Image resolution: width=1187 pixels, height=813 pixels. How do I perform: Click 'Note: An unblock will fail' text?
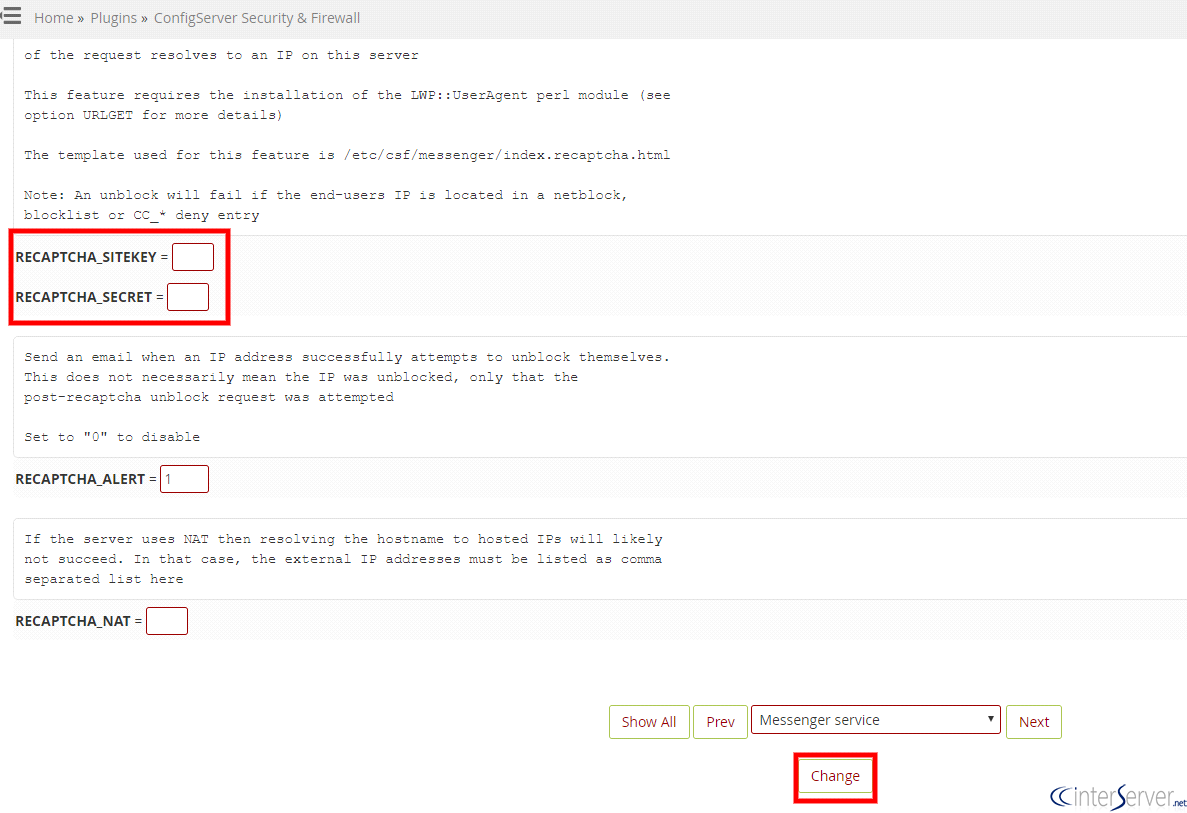[326, 205]
